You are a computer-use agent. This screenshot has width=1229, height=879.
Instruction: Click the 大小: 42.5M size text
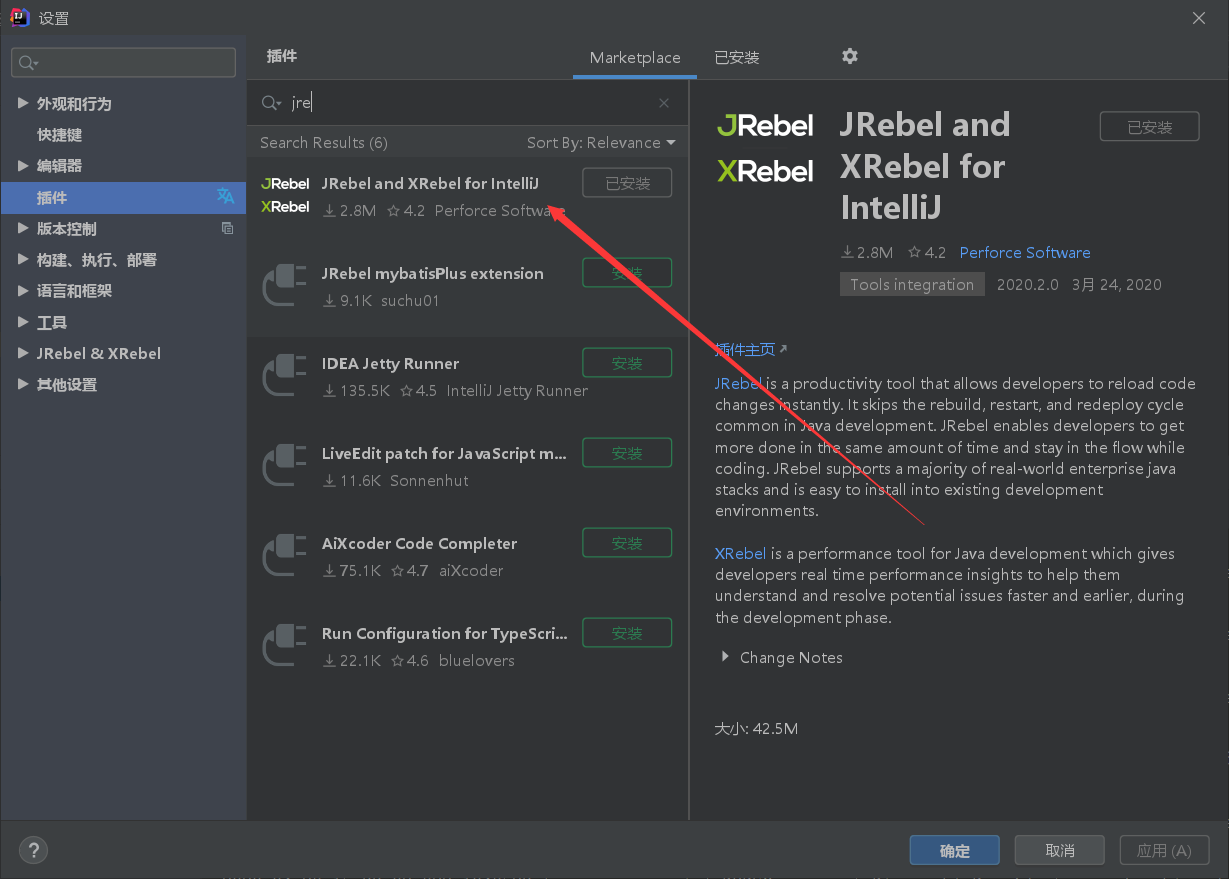[756, 728]
